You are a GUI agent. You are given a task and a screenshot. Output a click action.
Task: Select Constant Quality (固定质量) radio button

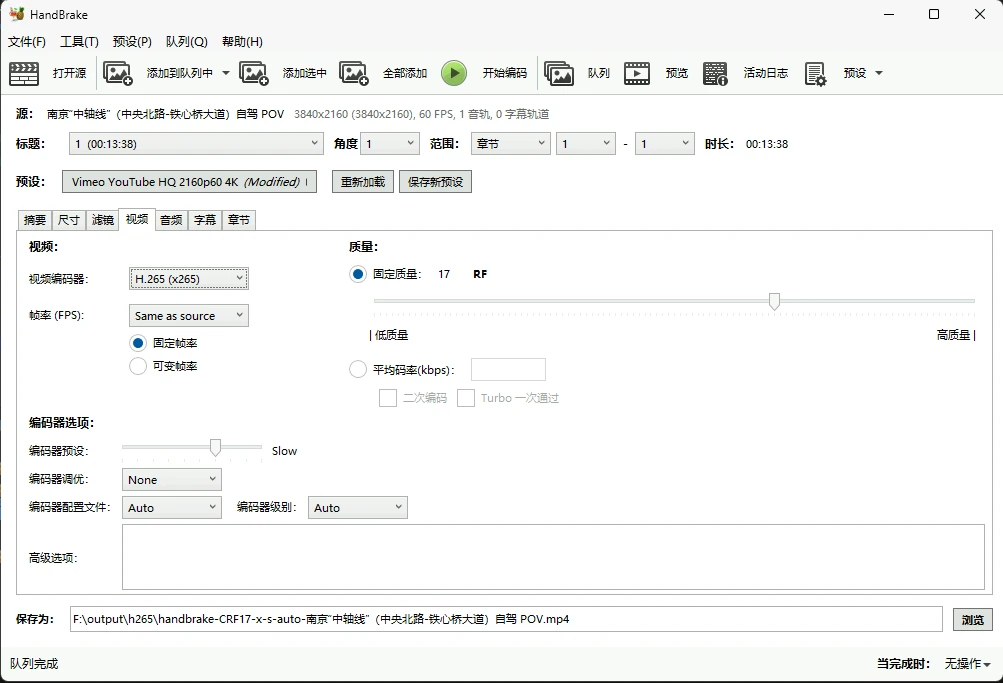(358, 274)
